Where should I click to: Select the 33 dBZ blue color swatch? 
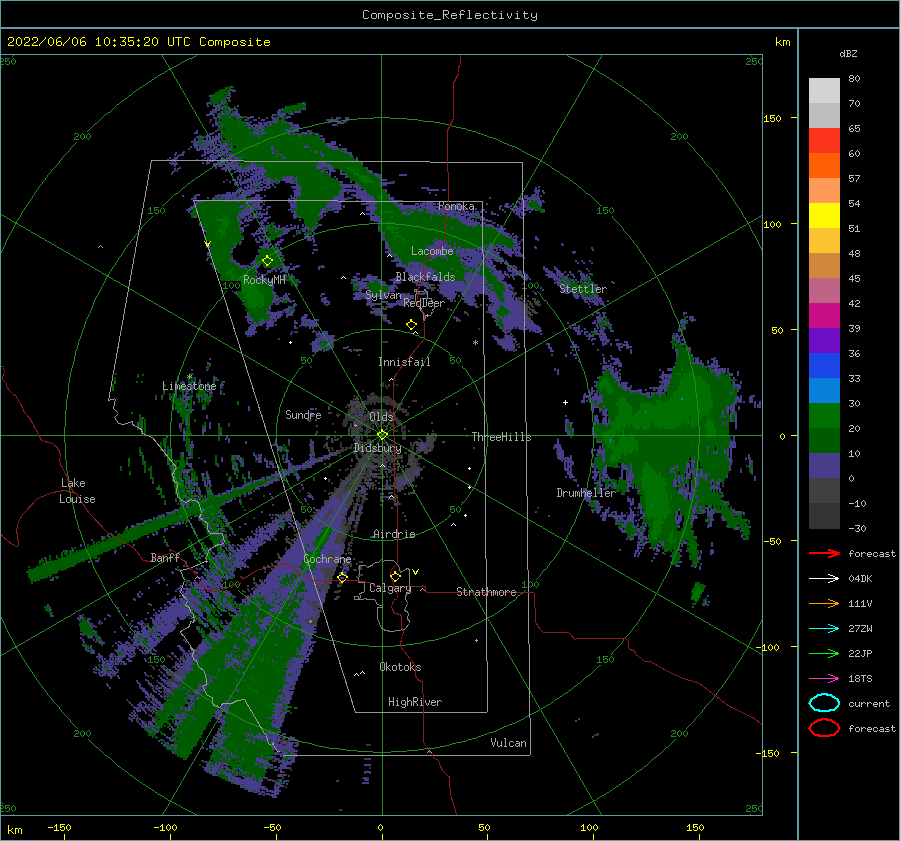pos(824,390)
